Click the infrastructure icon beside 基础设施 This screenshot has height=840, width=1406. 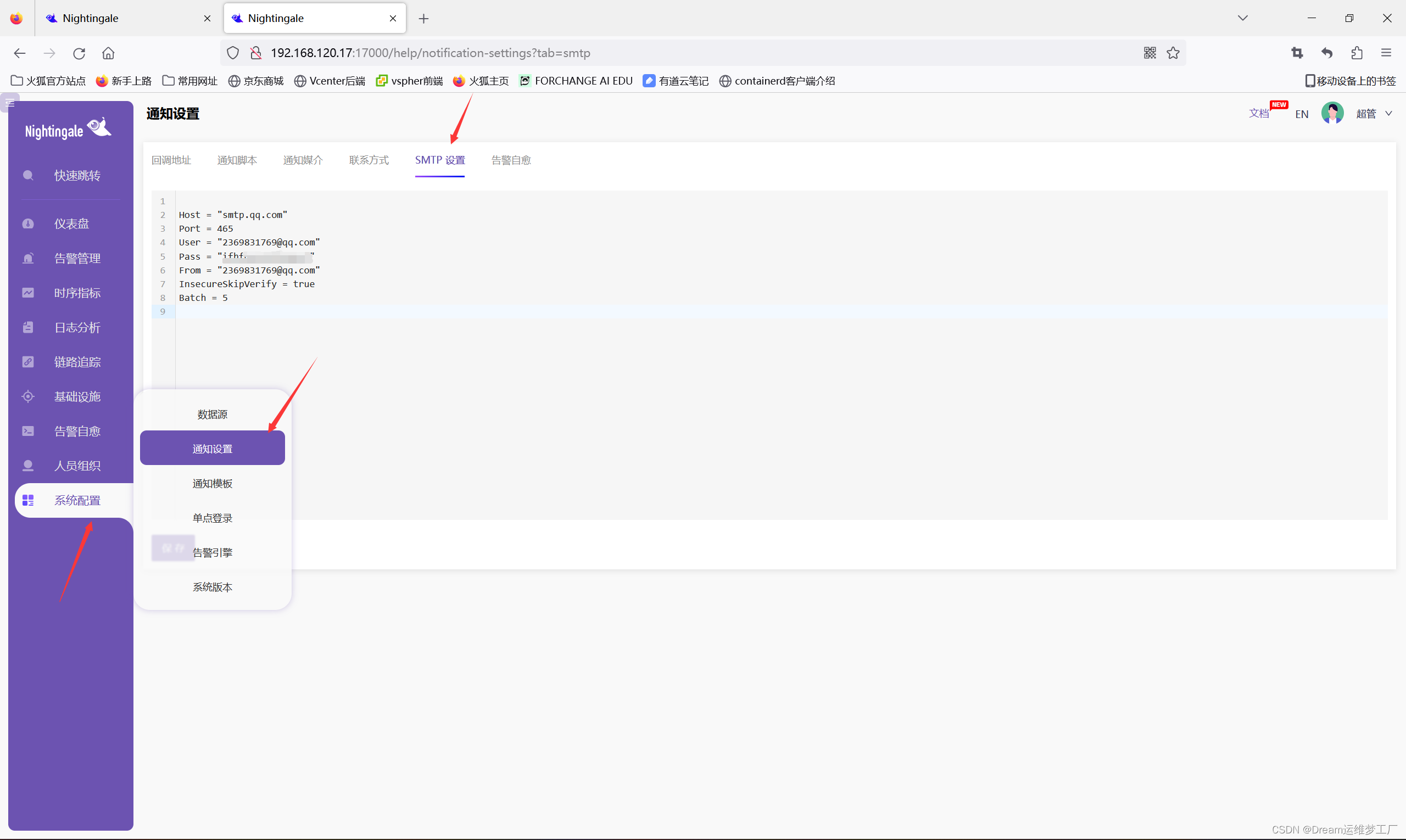click(28, 396)
